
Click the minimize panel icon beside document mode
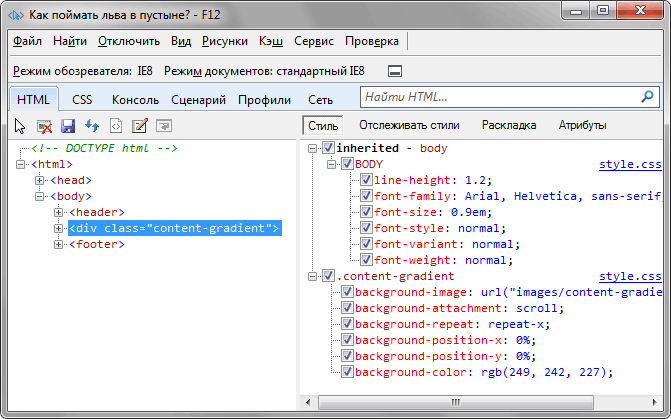pos(395,71)
